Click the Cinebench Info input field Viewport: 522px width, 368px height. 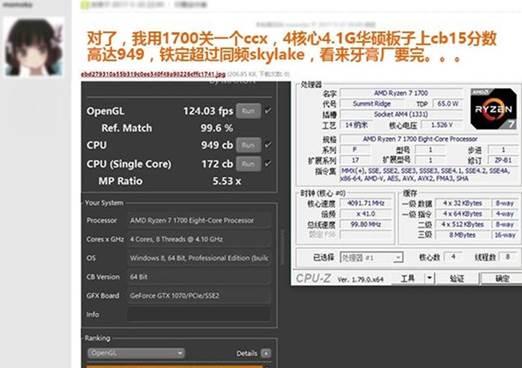coord(199,314)
